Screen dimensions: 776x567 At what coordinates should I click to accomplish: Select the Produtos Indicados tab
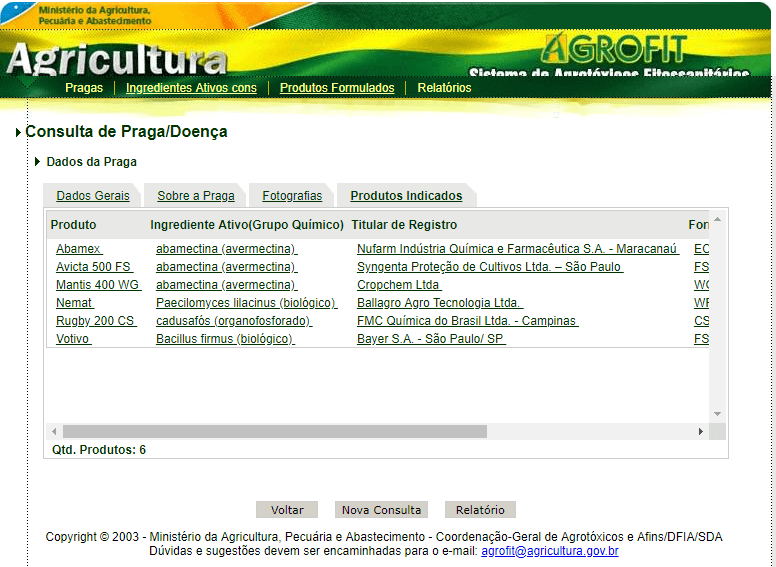click(x=406, y=196)
